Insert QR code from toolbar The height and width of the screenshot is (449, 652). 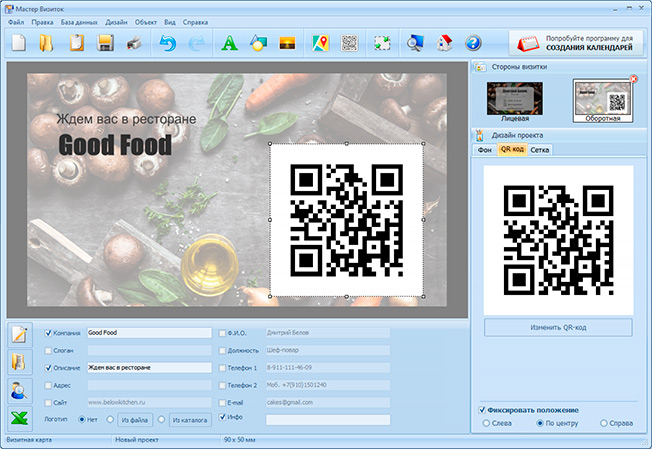tap(349, 43)
